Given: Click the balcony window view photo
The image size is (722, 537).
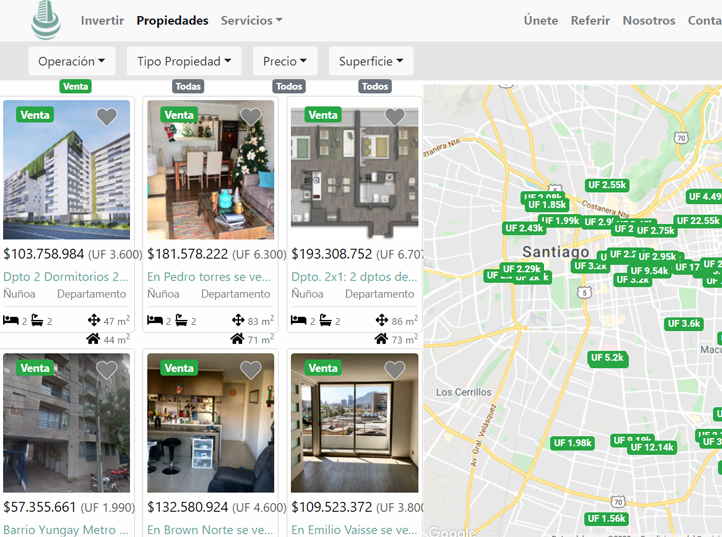Looking at the screenshot, I should pos(355,423).
